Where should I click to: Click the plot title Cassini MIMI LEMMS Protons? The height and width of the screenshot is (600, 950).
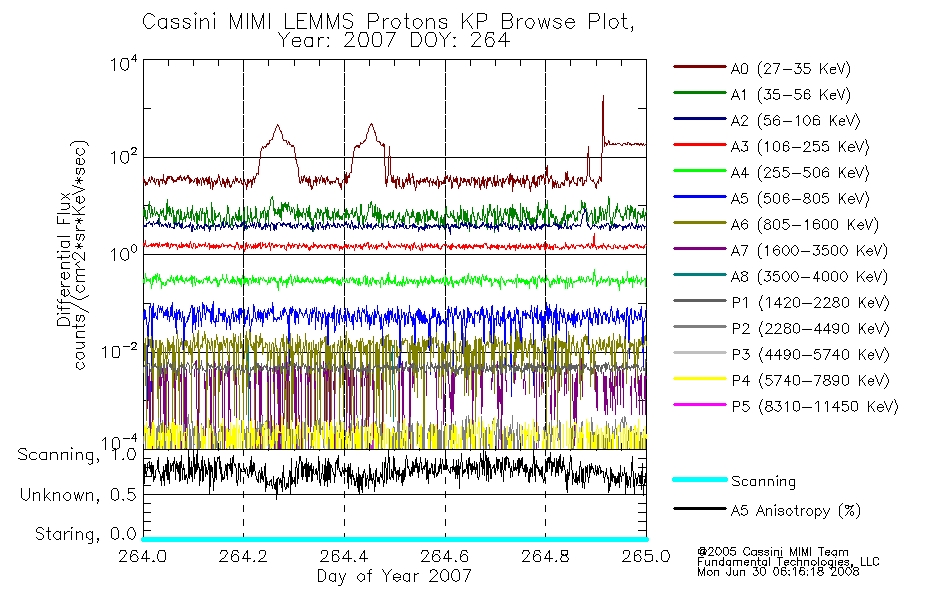(388, 22)
